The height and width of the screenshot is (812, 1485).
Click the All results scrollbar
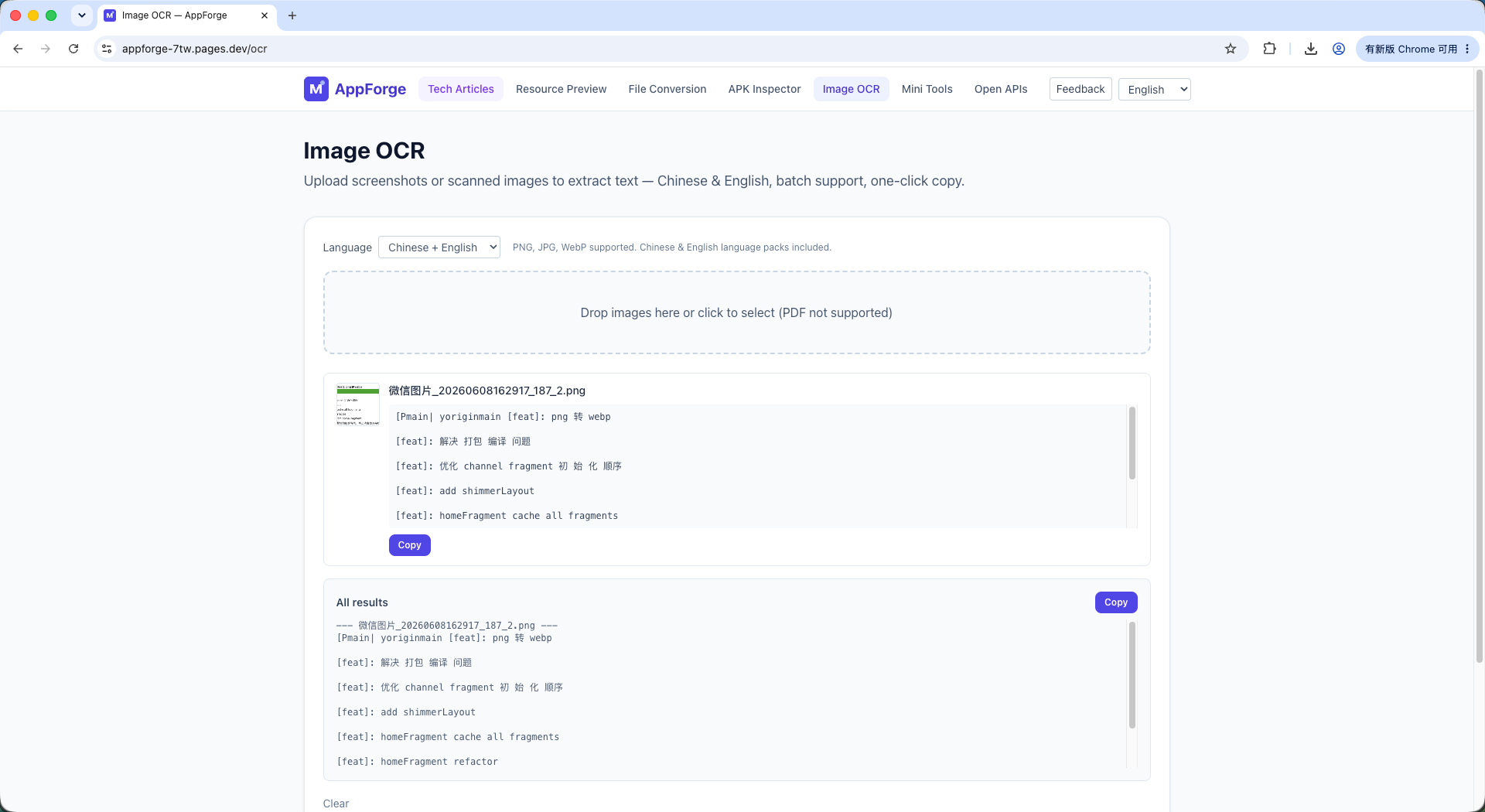(1132, 674)
